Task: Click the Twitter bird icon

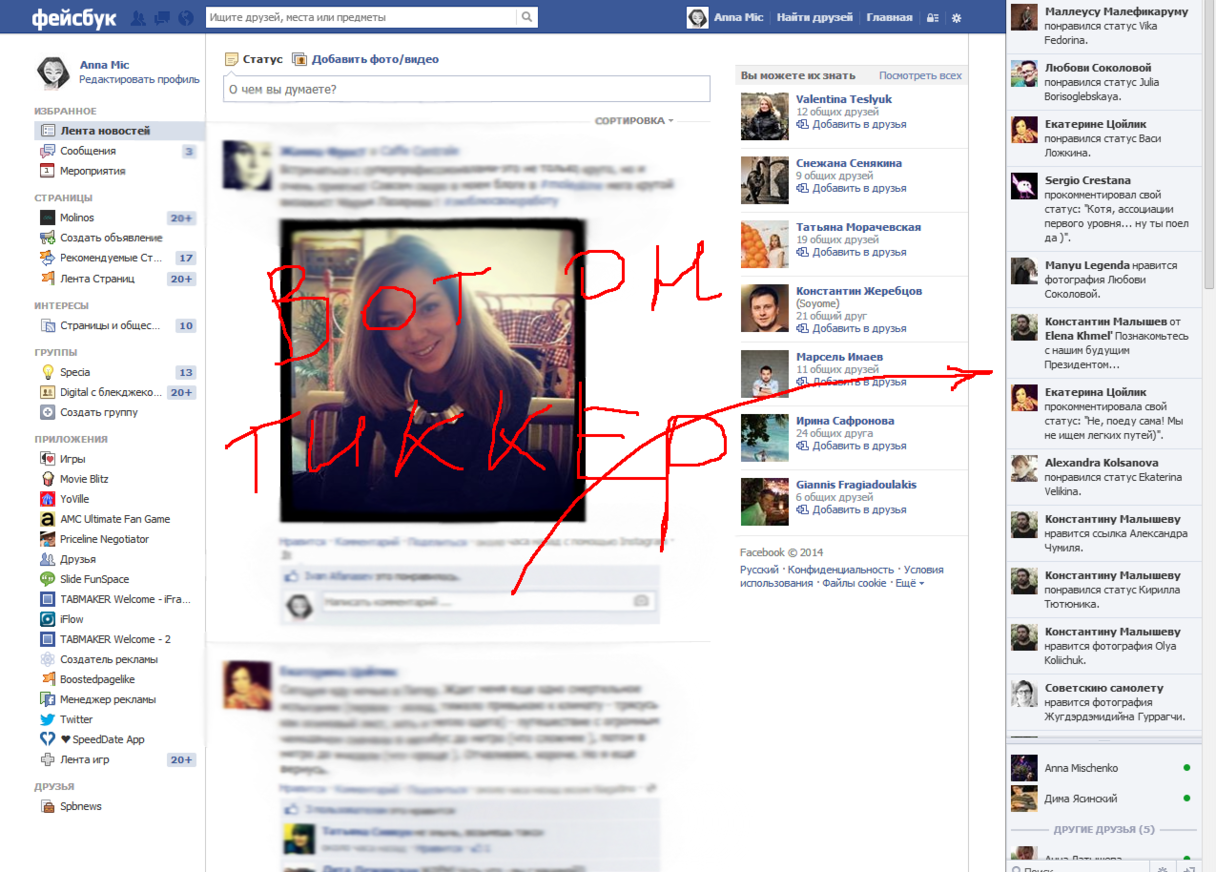Action: tap(47, 719)
